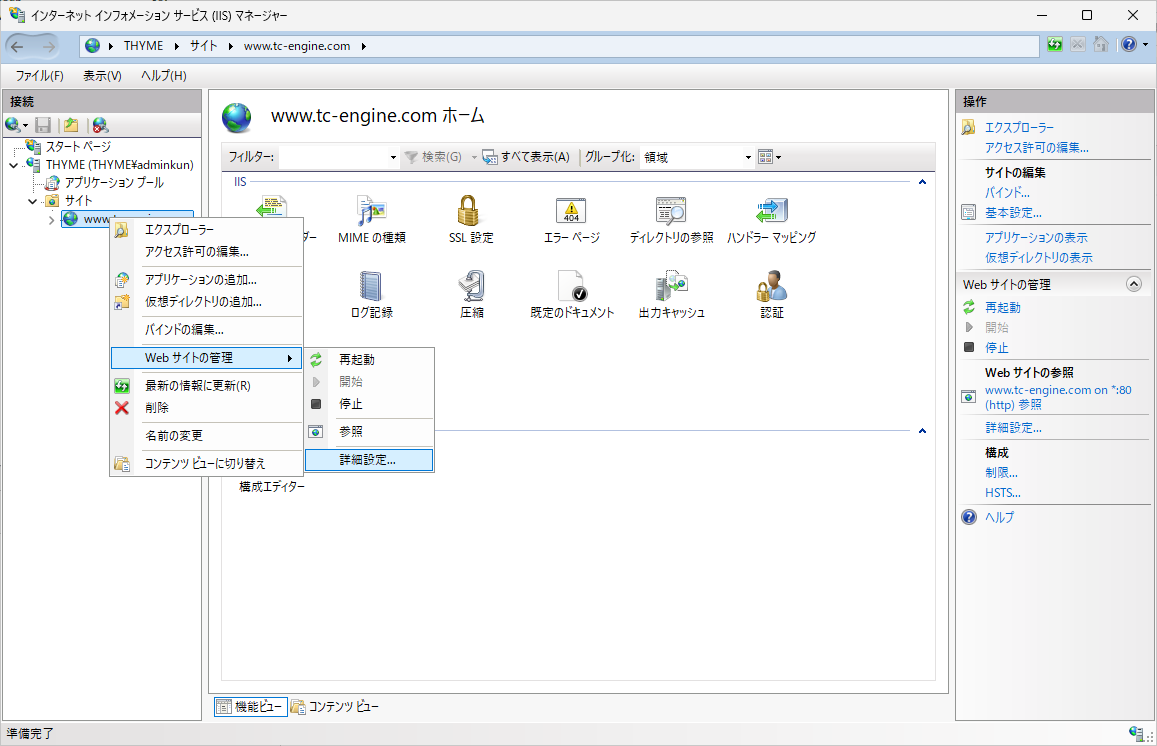Open the 既定のドキュメント feature icon

coord(572,294)
